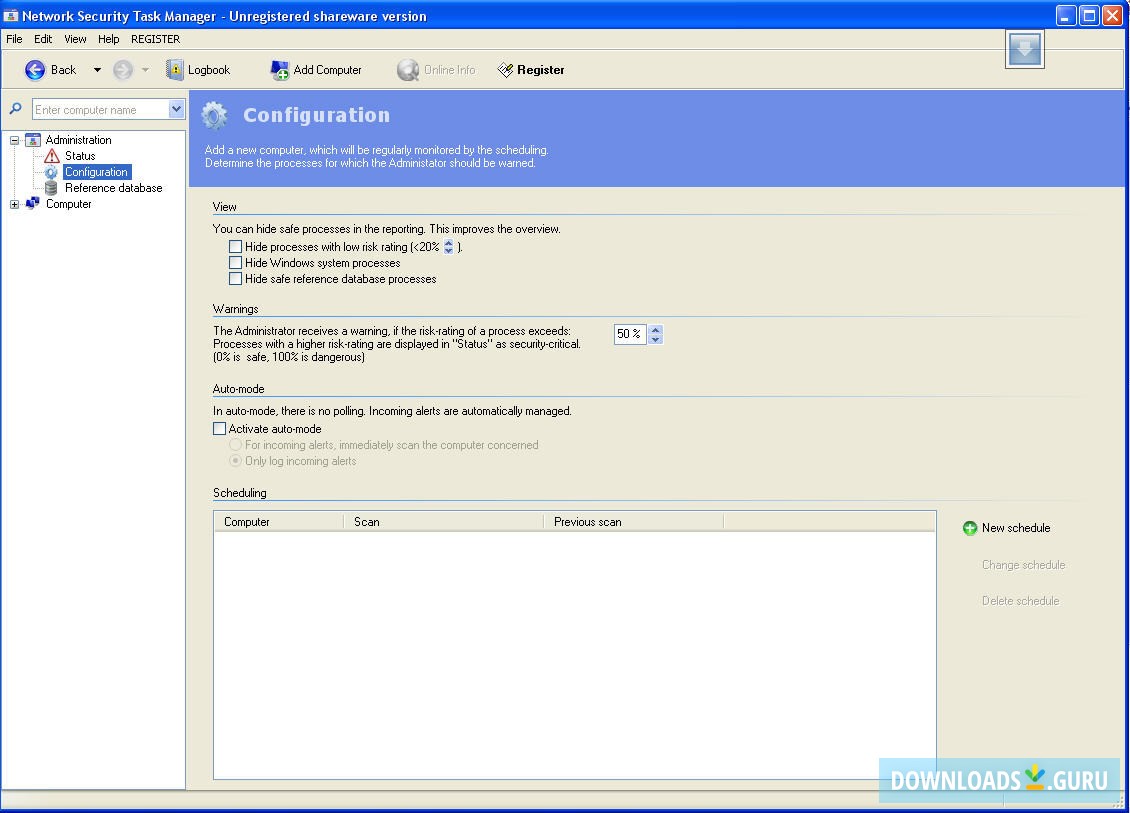Screen dimensions: 1130x813
Task: Click the Computer network icon in the tree
Action: coord(33,204)
